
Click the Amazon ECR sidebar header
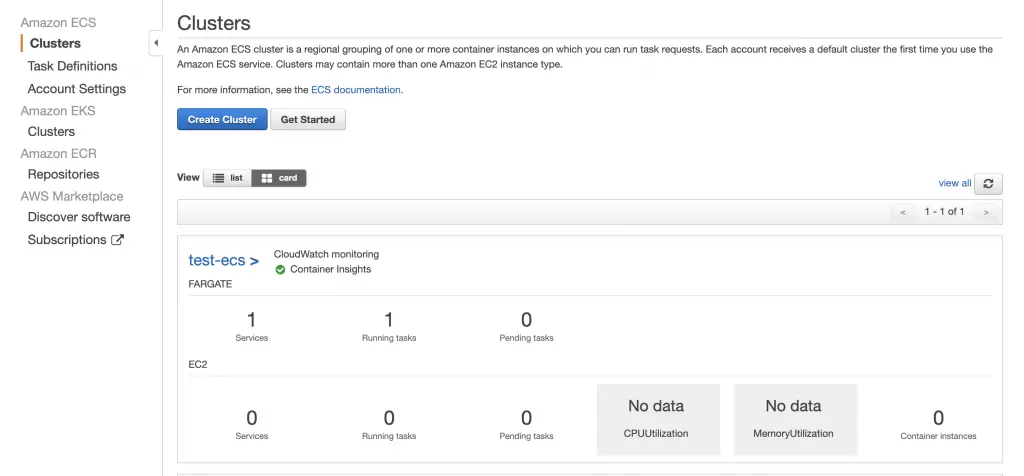click(58, 153)
